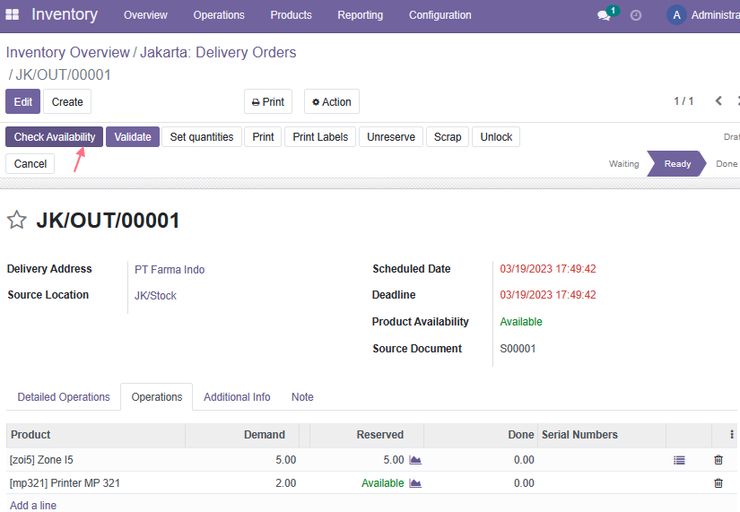Open the Overview menu
Image resolution: width=740 pixels, height=512 pixels.
[145, 15]
